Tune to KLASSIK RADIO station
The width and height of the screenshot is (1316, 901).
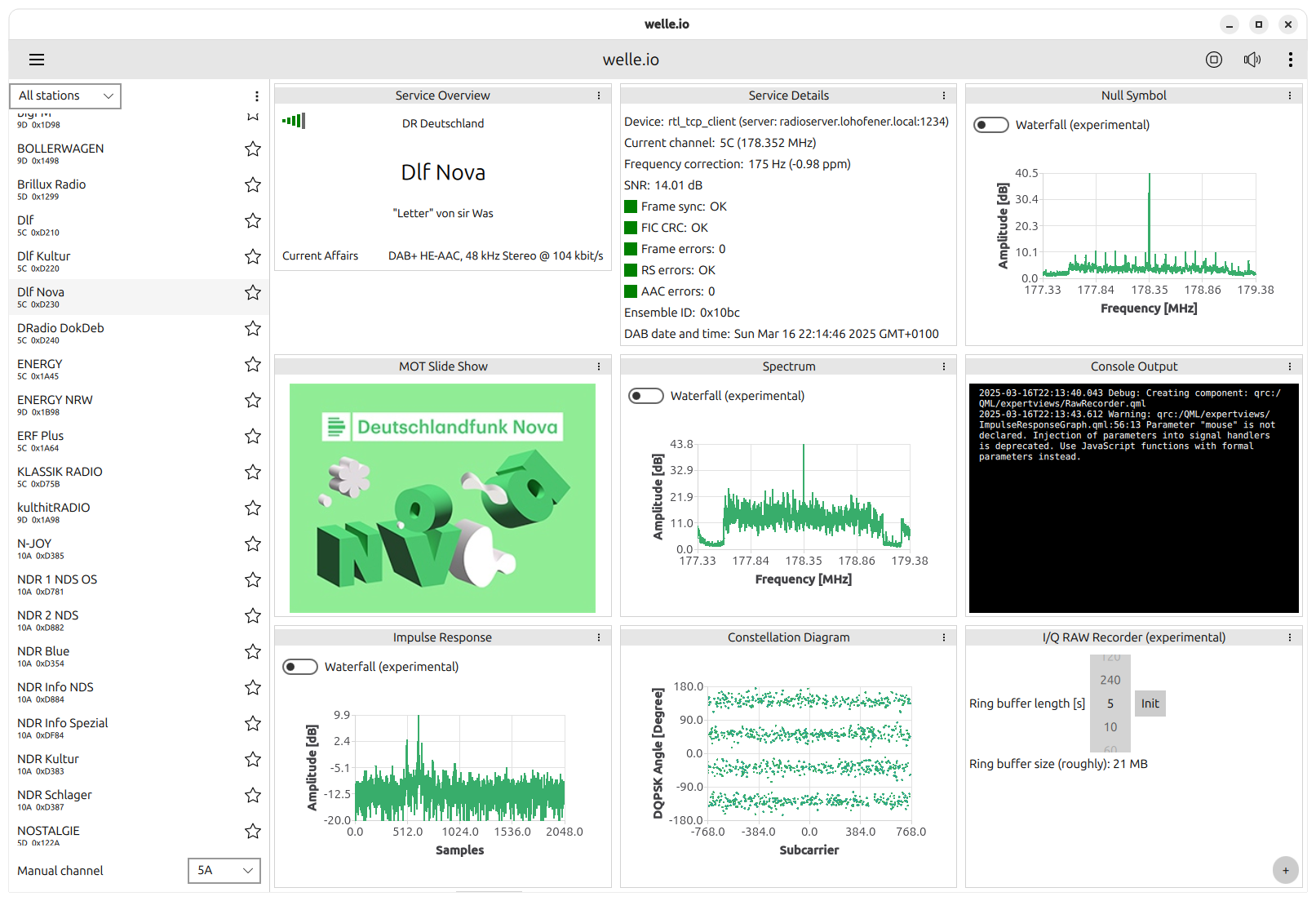139,477
